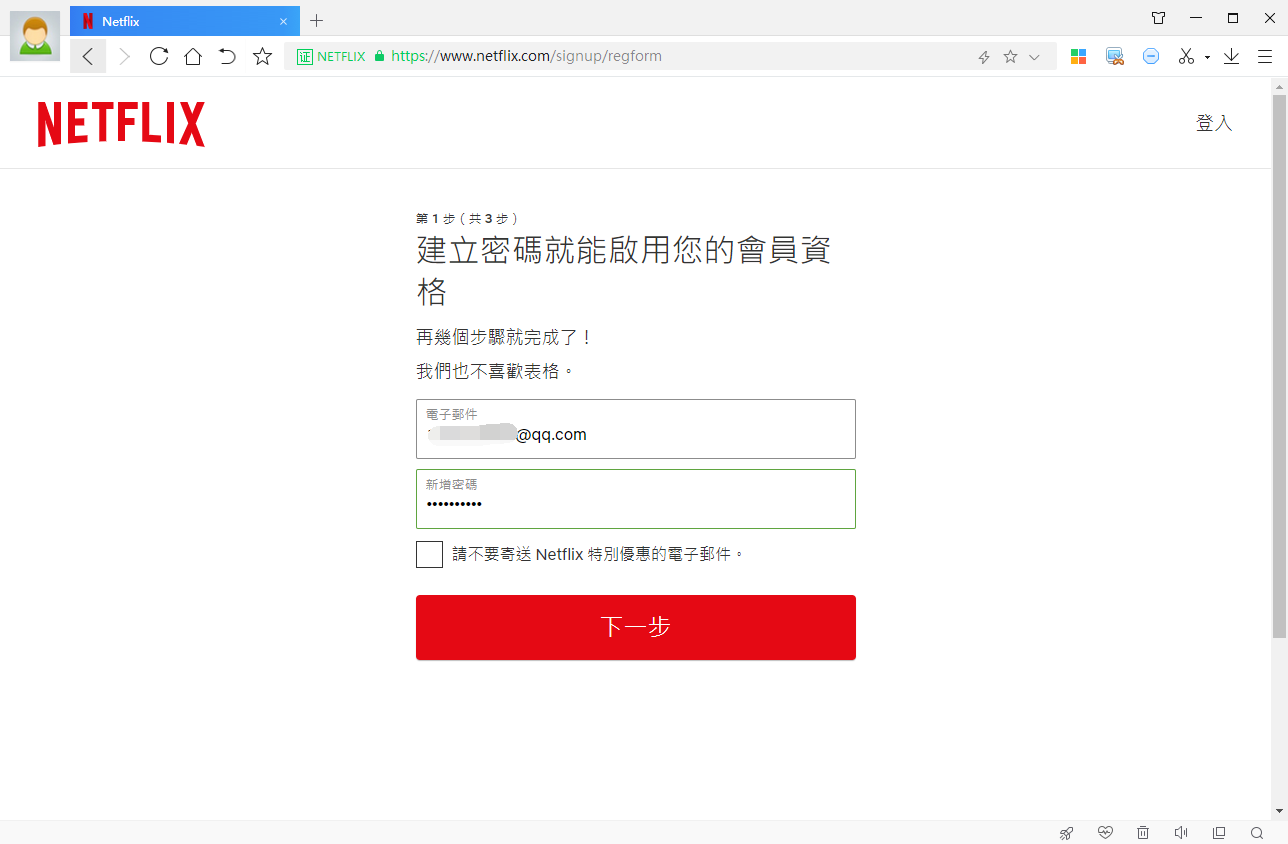Click the browser user avatar icon
The height and width of the screenshot is (844, 1288).
click(34, 35)
